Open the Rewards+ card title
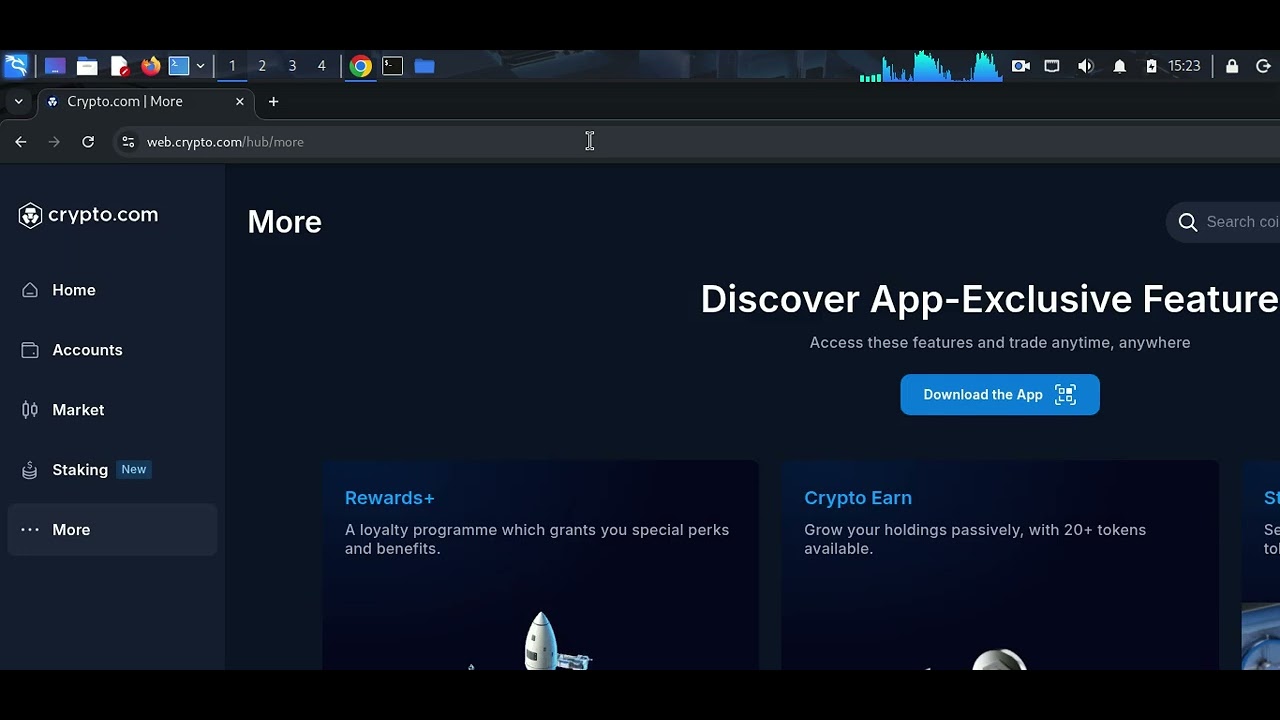This screenshot has height=720, width=1280. click(390, 498)
